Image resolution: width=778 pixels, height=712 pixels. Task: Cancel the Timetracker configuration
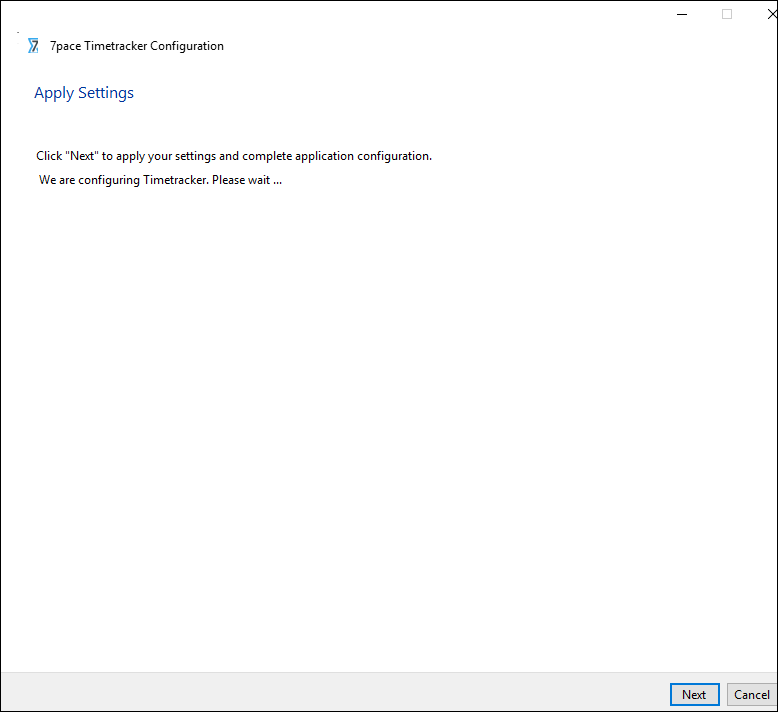coord(752,694)
